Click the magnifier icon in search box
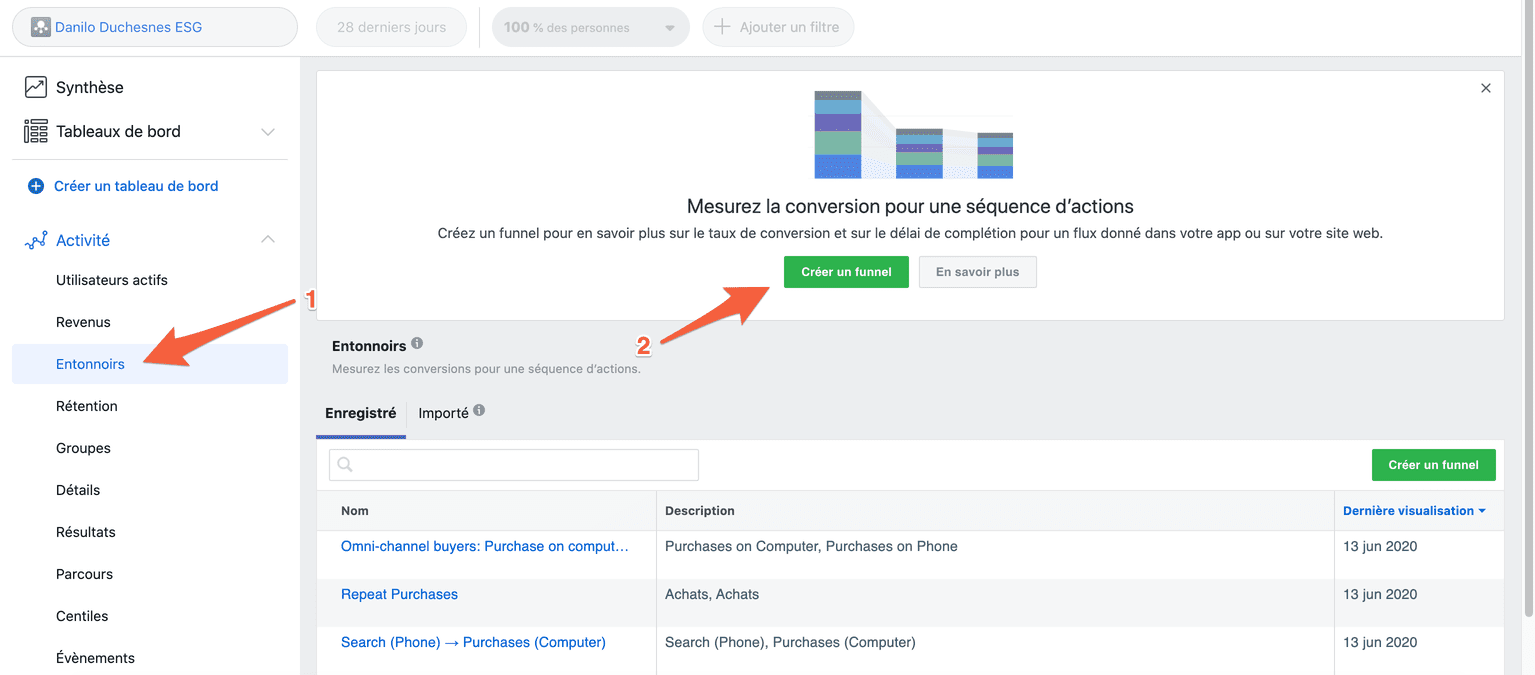Image resolution: width=1535 pixels, height=675 pixels. 346,465
